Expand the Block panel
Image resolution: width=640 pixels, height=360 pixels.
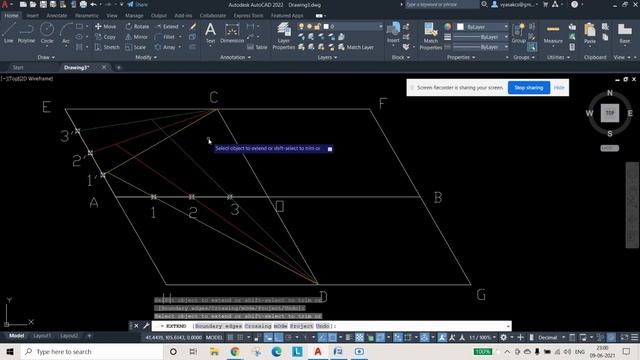pyautogui.click(x=400, y=58)
